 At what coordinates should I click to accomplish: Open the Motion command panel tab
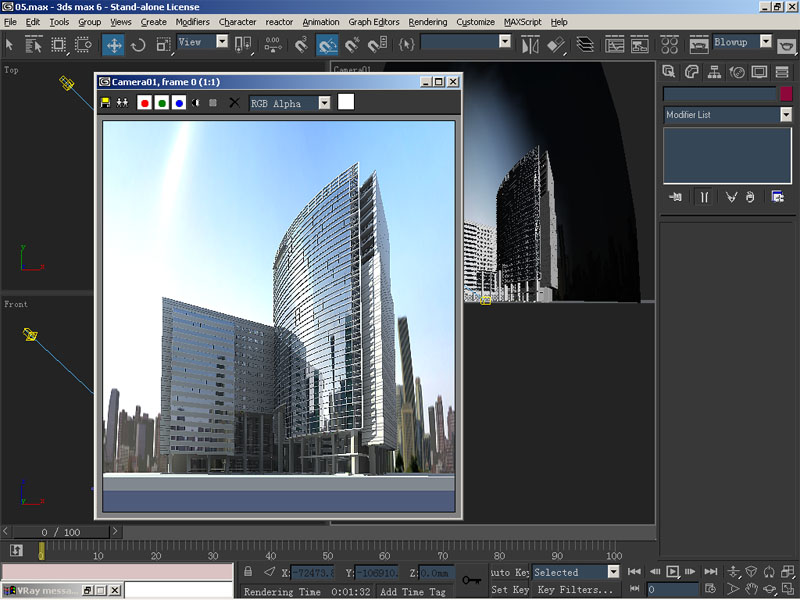tap(737, 71)
